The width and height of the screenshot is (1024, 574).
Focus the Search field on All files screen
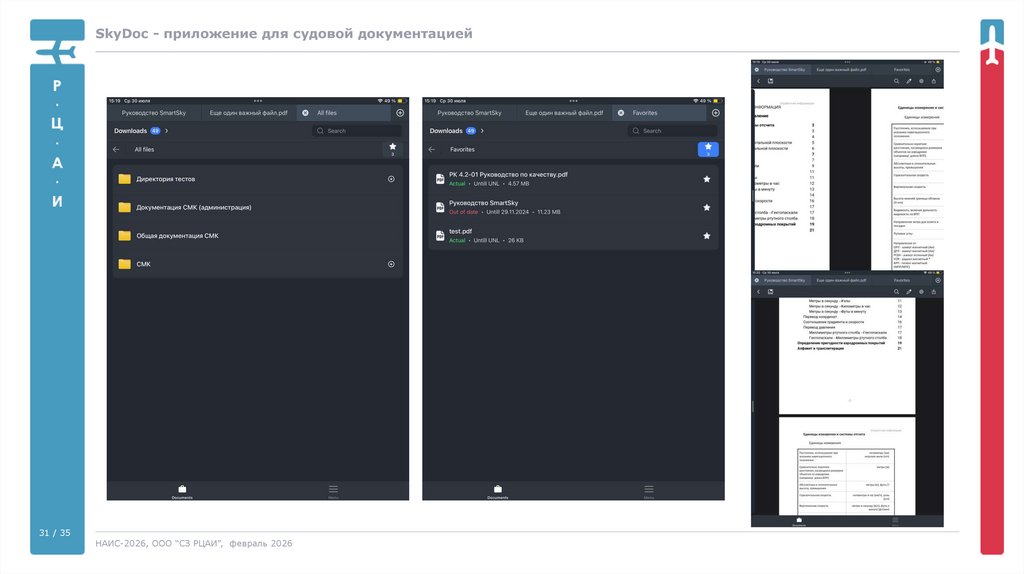[357, 131]
